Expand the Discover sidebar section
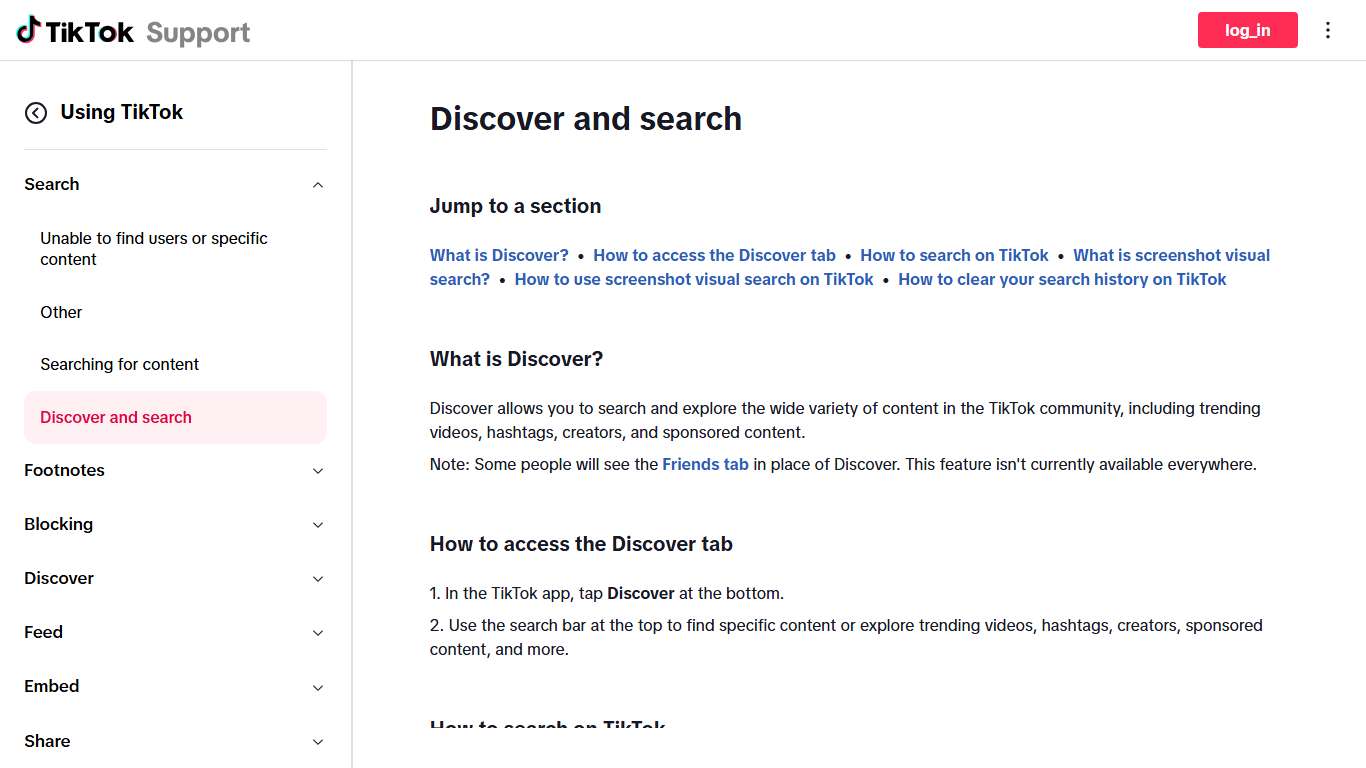This screenshot has width=1366, height=768. [x=318, y=579]
